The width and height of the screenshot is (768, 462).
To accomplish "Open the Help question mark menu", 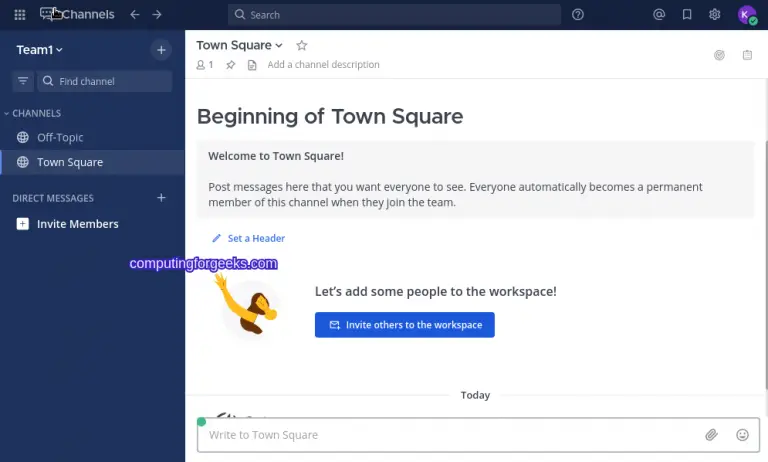I will click(578, 15).
